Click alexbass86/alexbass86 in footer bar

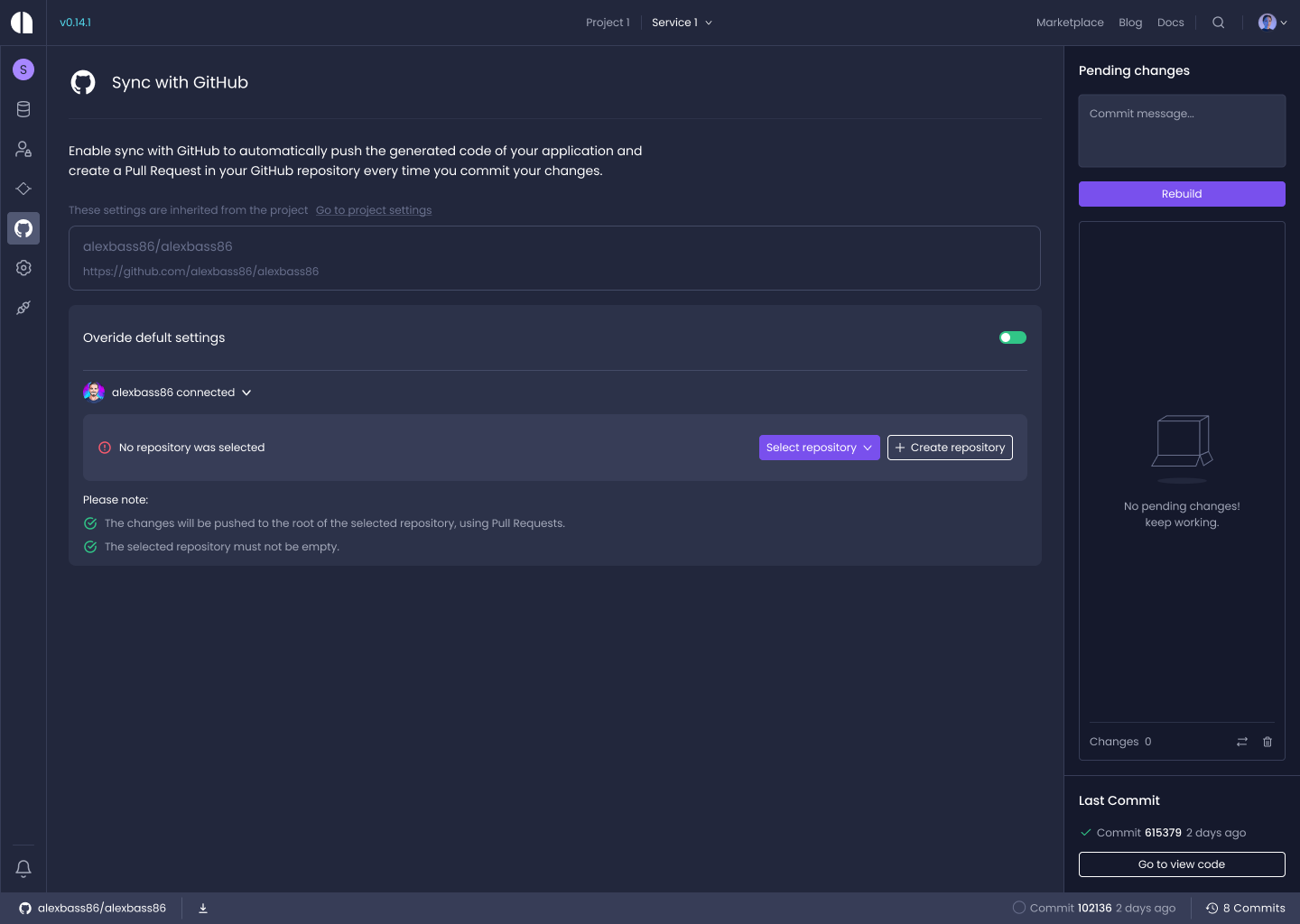(102, 909)
